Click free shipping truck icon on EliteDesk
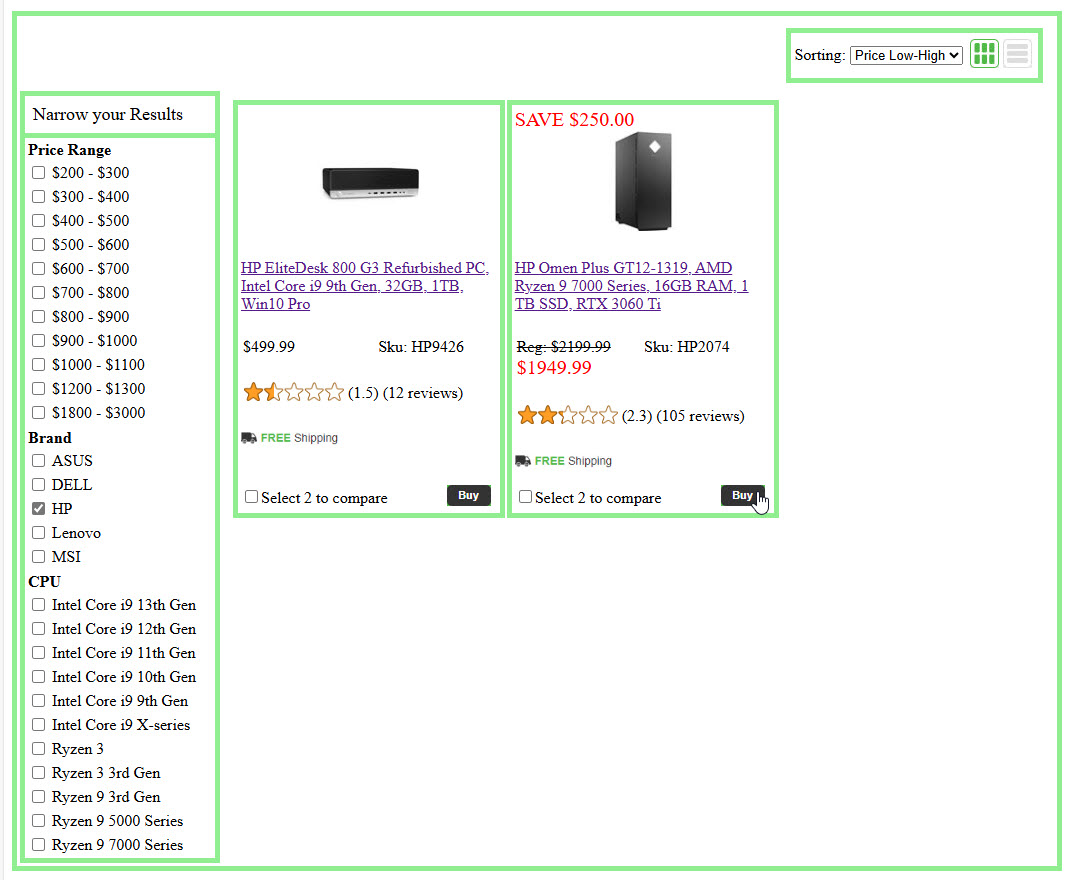The image size is (1075, 880). (249, 438)
